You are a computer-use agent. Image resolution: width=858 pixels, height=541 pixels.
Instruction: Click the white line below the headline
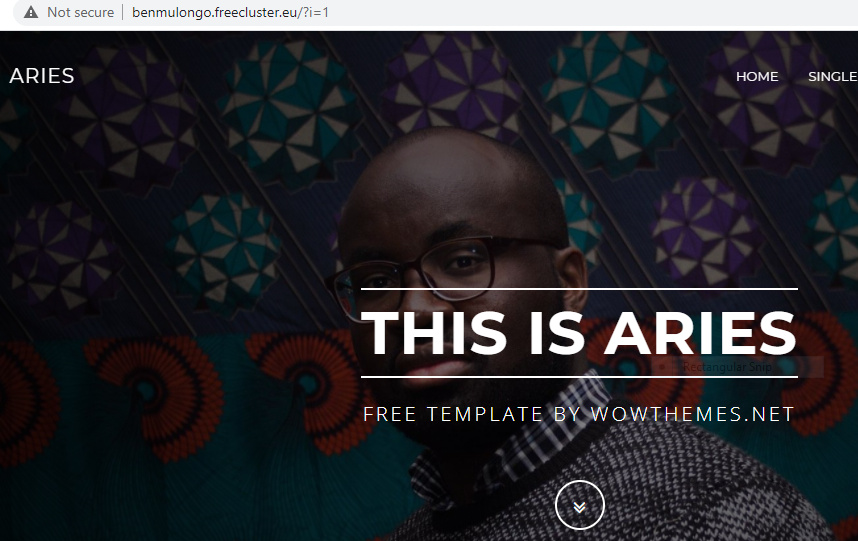579,377
